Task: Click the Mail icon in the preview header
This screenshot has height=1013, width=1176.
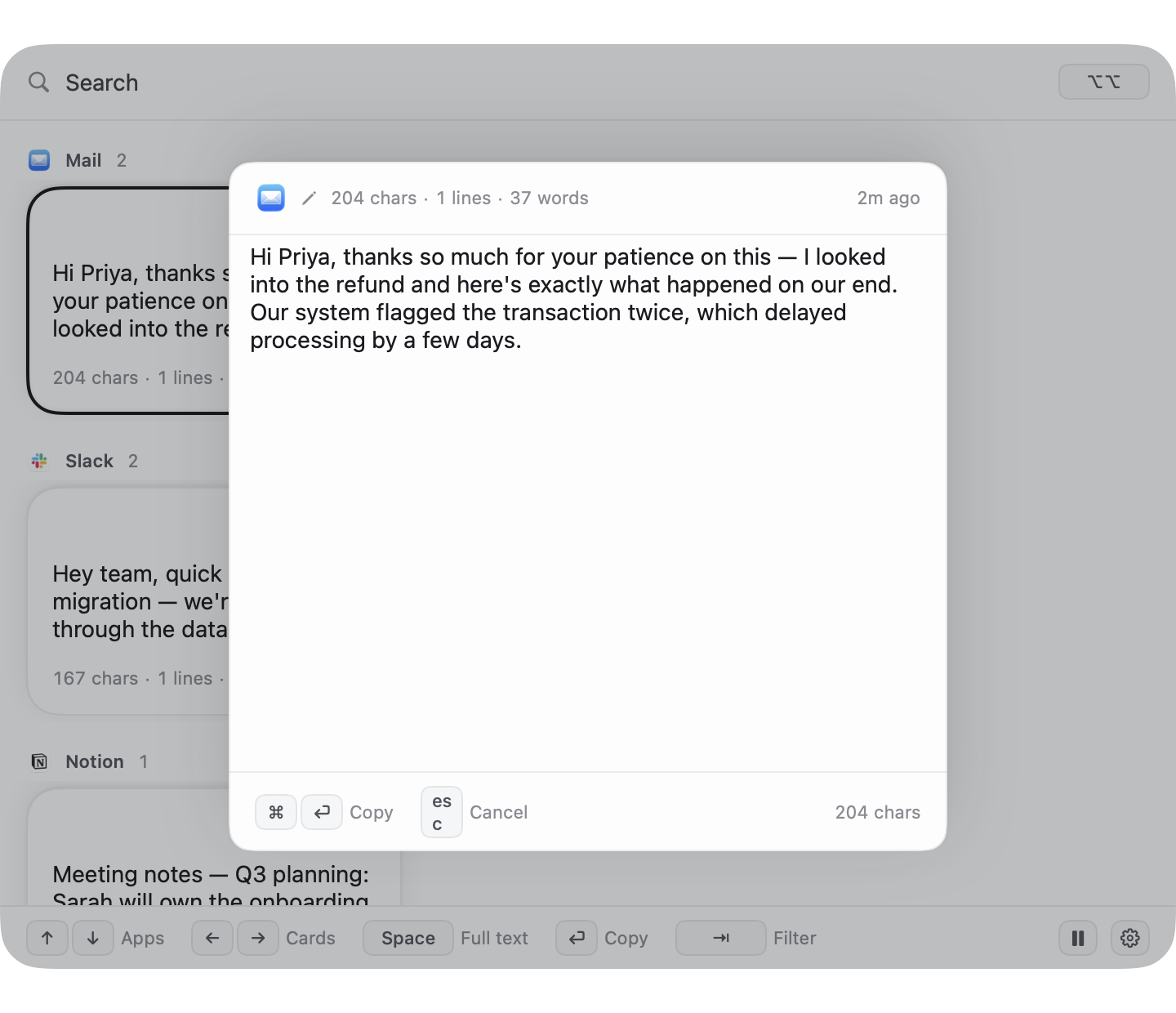Action: [x=271, y=198]
